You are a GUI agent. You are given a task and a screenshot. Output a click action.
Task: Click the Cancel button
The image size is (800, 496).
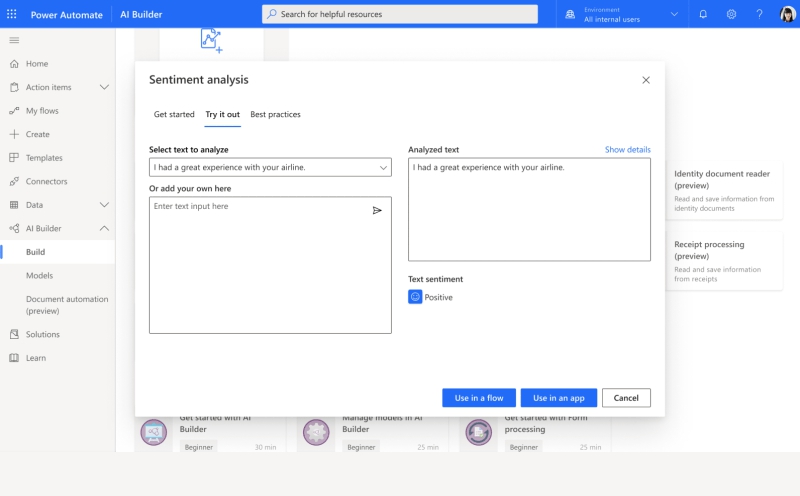626,398
